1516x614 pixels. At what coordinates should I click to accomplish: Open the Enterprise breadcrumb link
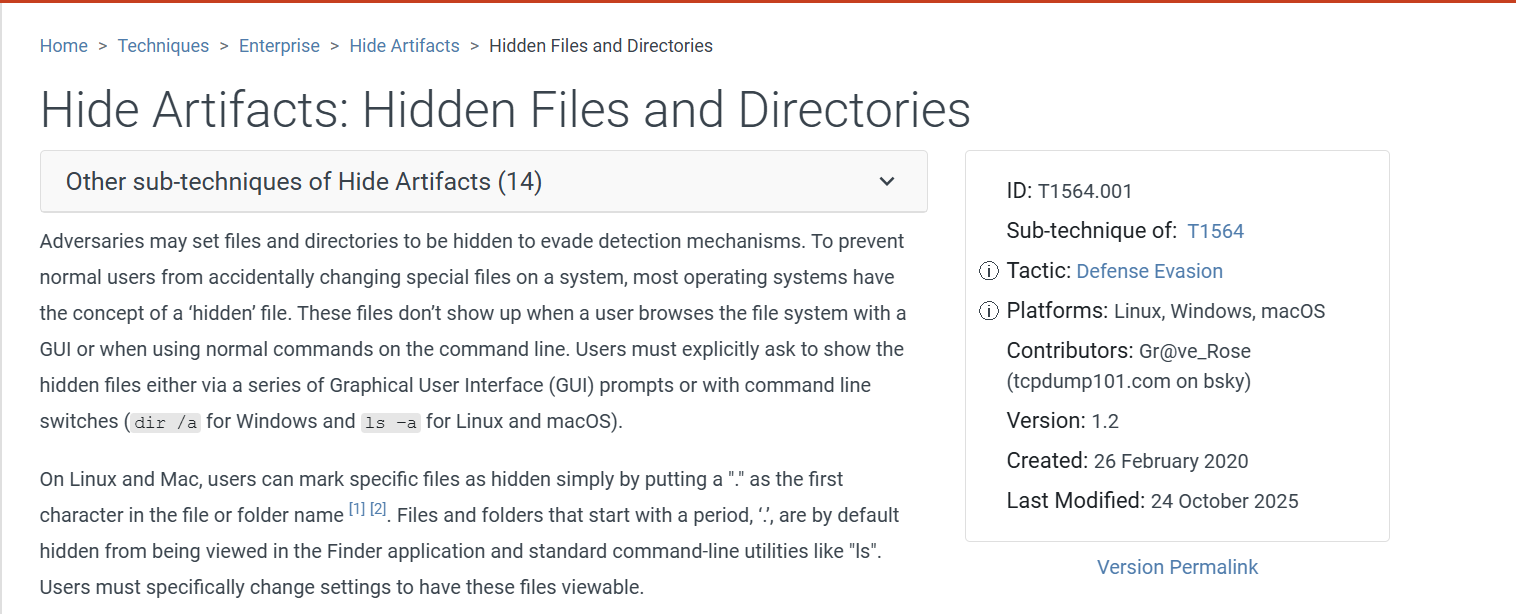pos(279,46)
